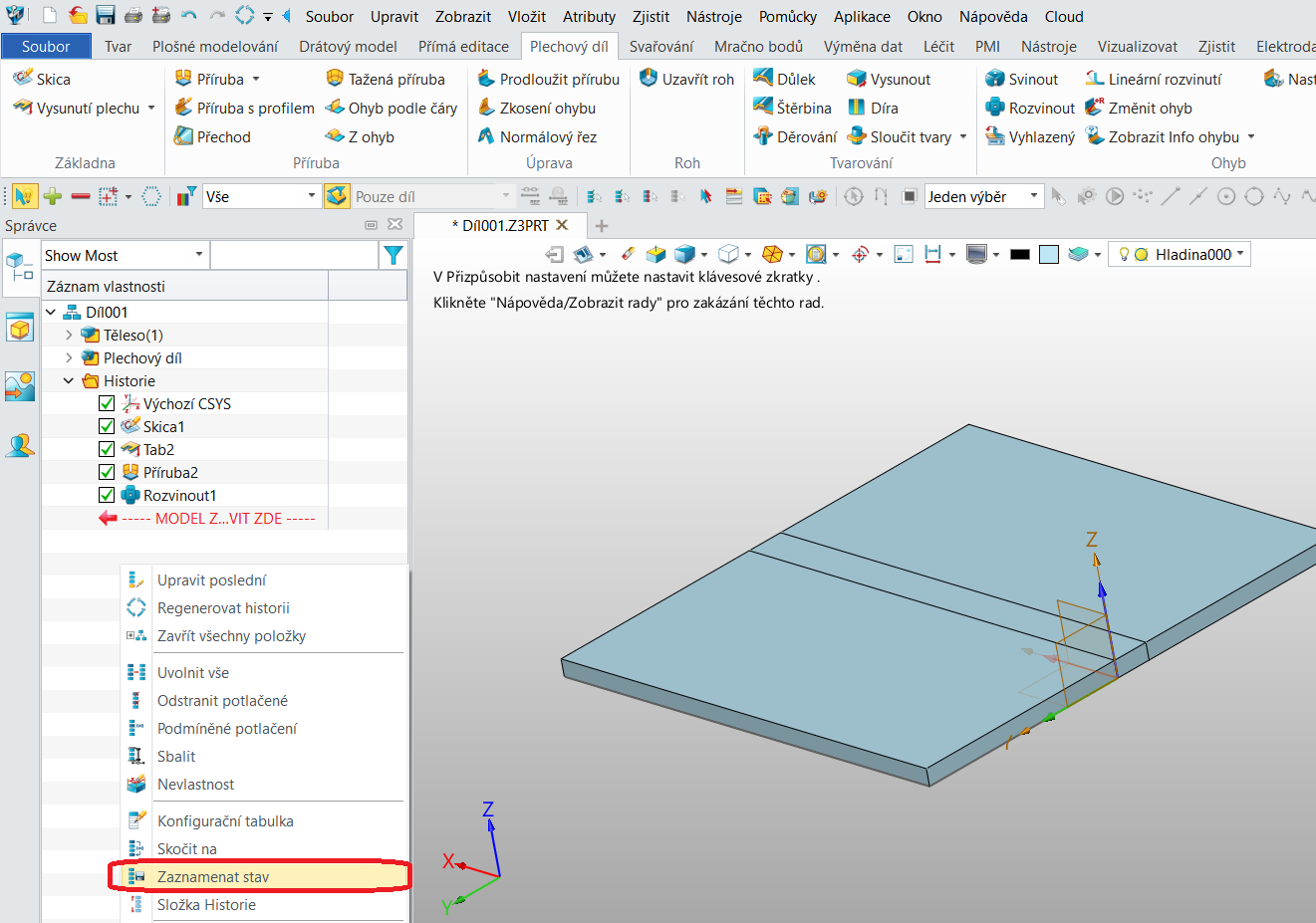Image resolution: width=1316 pixels, height=923 pixels.
Task: Uncheck the Skica1 history checkbox
Action: click(x=107, y=426)
